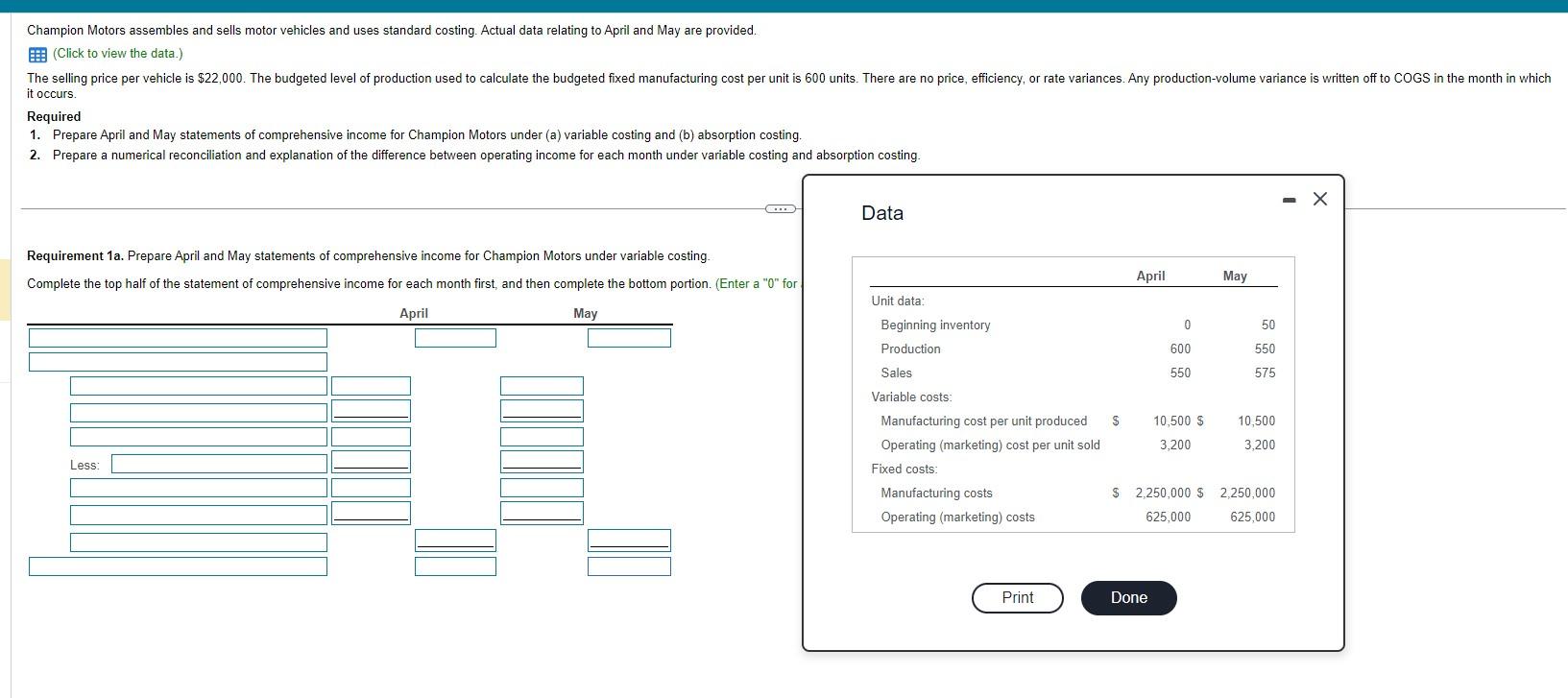
Task: Select the May amount field in the top statement row
Action: (x=629, y=338)
